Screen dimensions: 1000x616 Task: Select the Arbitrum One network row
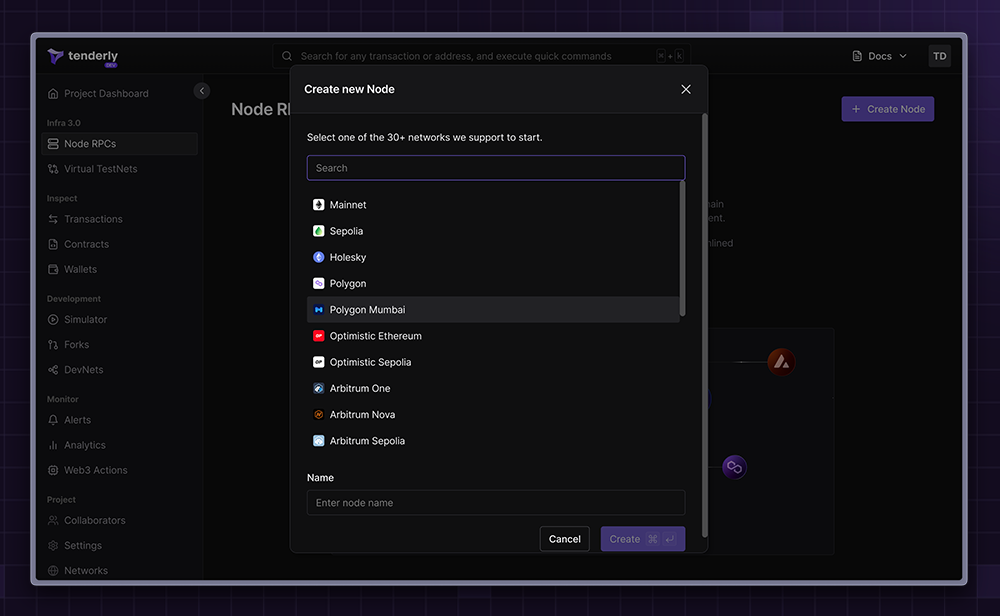tap(493, 388)
